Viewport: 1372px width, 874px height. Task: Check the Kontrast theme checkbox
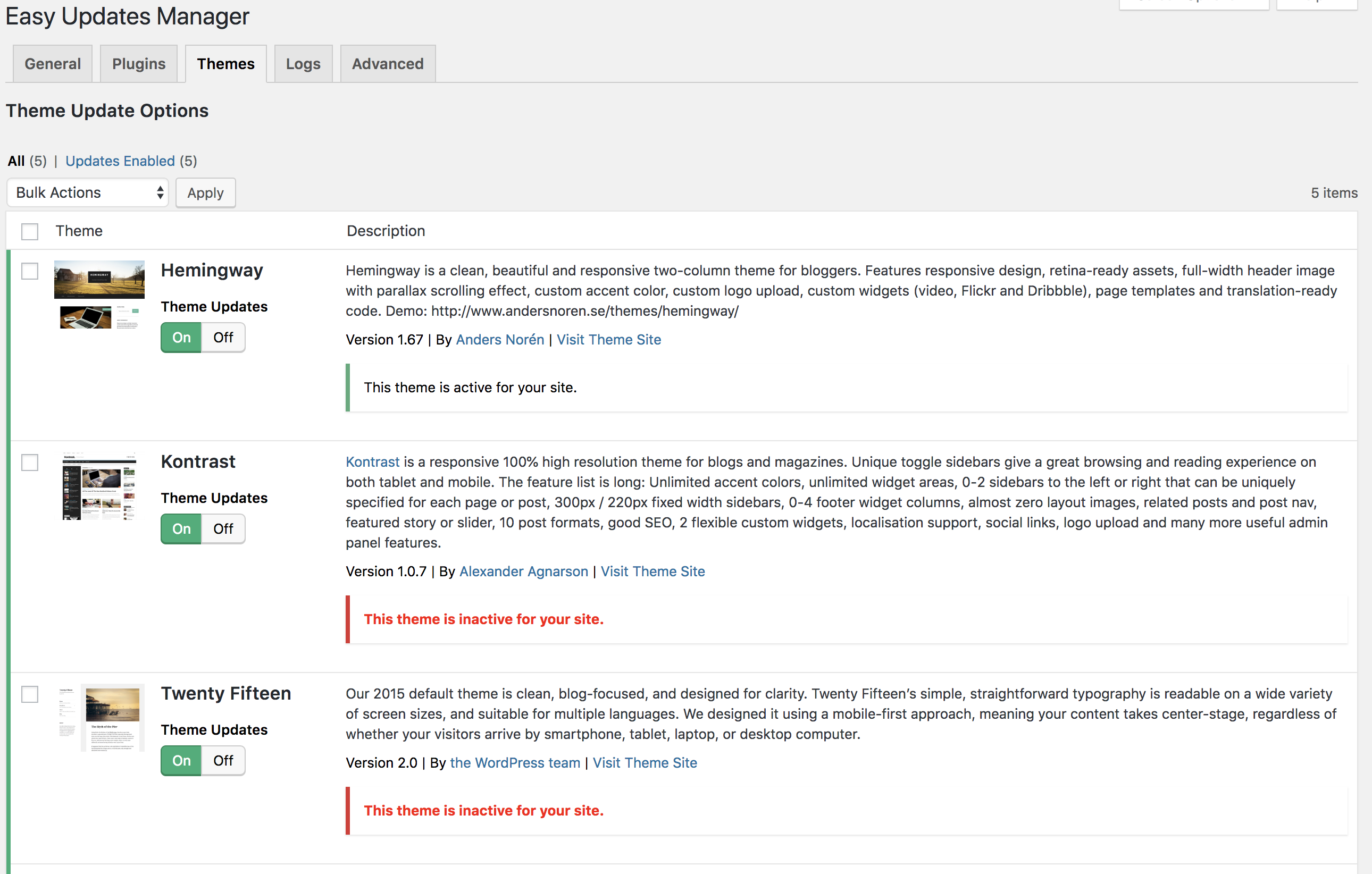(x=30, y=462)
